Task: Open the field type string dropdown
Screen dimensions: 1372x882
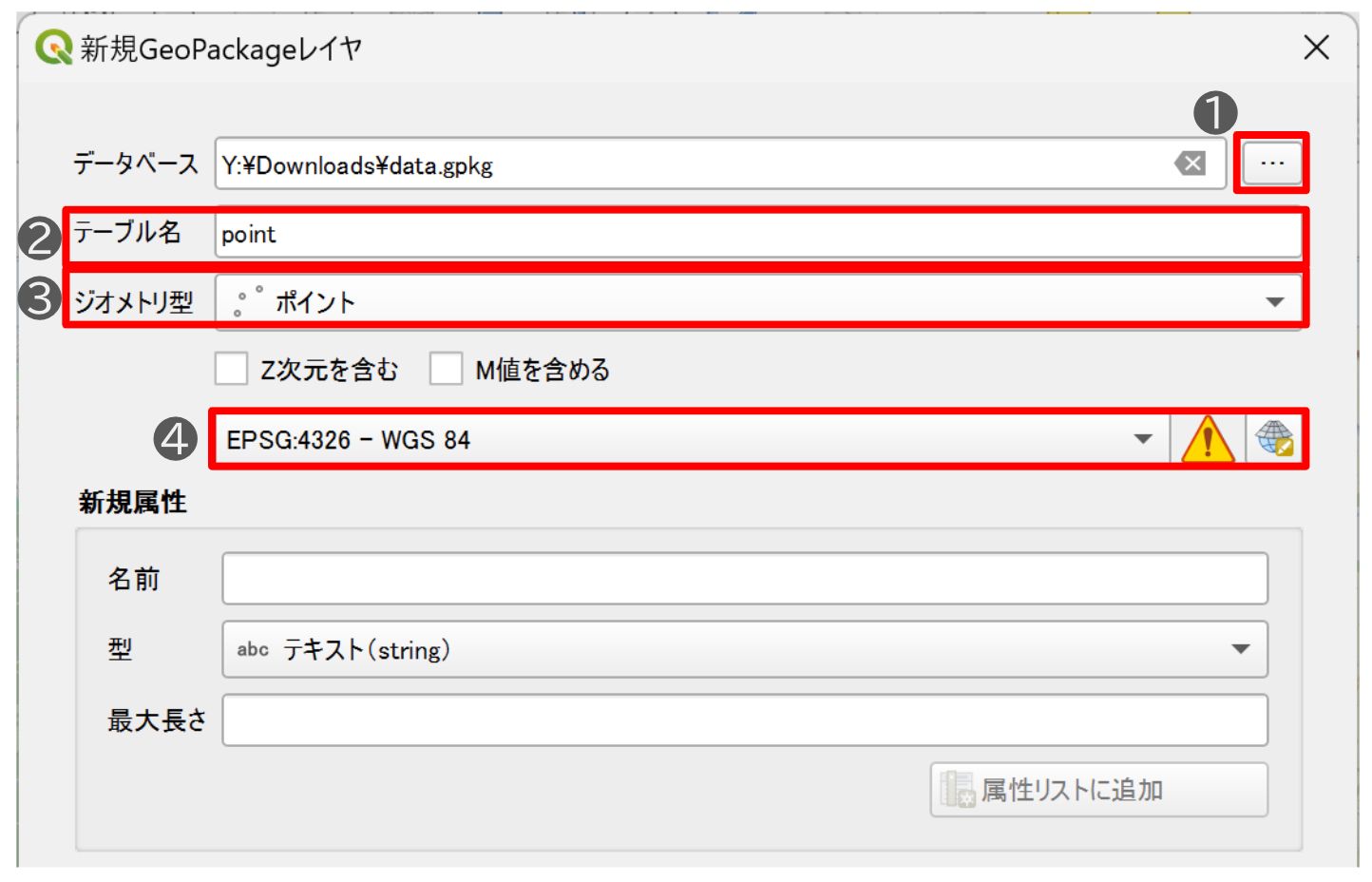Action: click(x=745, y=649)
